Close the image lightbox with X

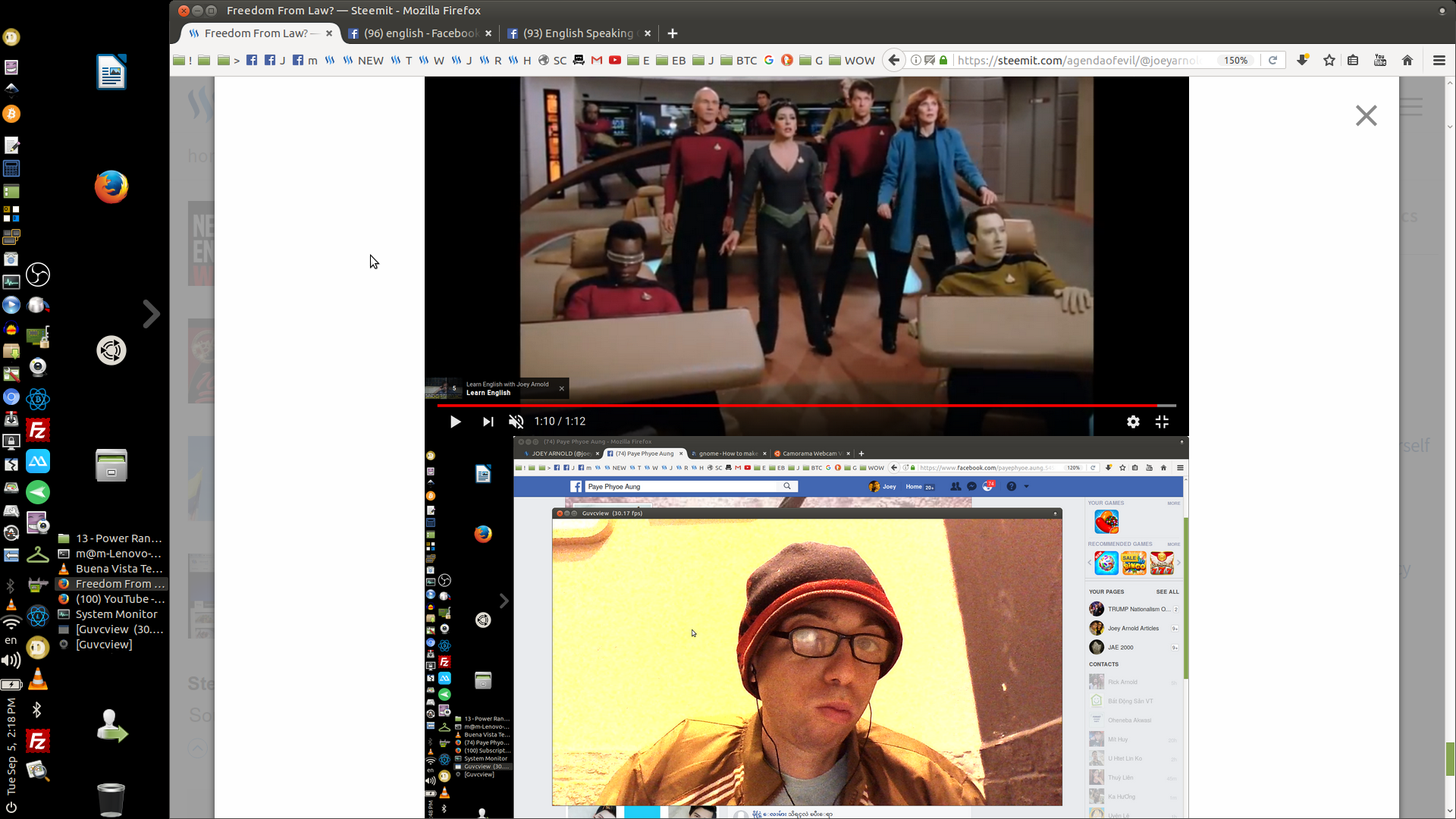click(1366, 115)
